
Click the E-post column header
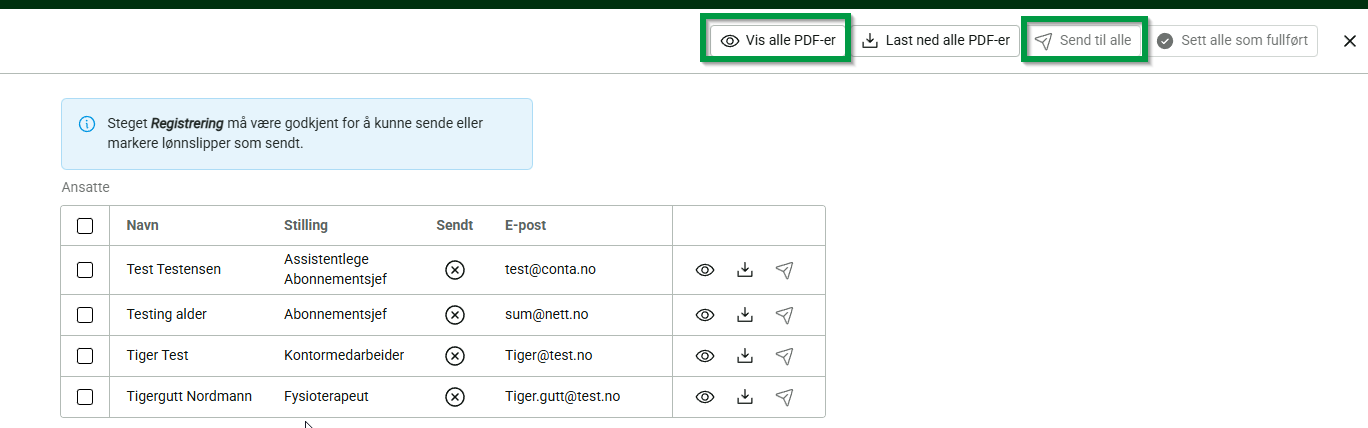(526, 226)
